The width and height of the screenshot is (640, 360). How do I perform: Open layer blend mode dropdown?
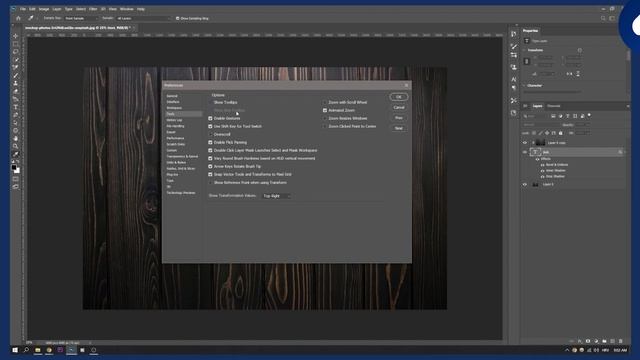pyautogui.click(x=541, y=125)
